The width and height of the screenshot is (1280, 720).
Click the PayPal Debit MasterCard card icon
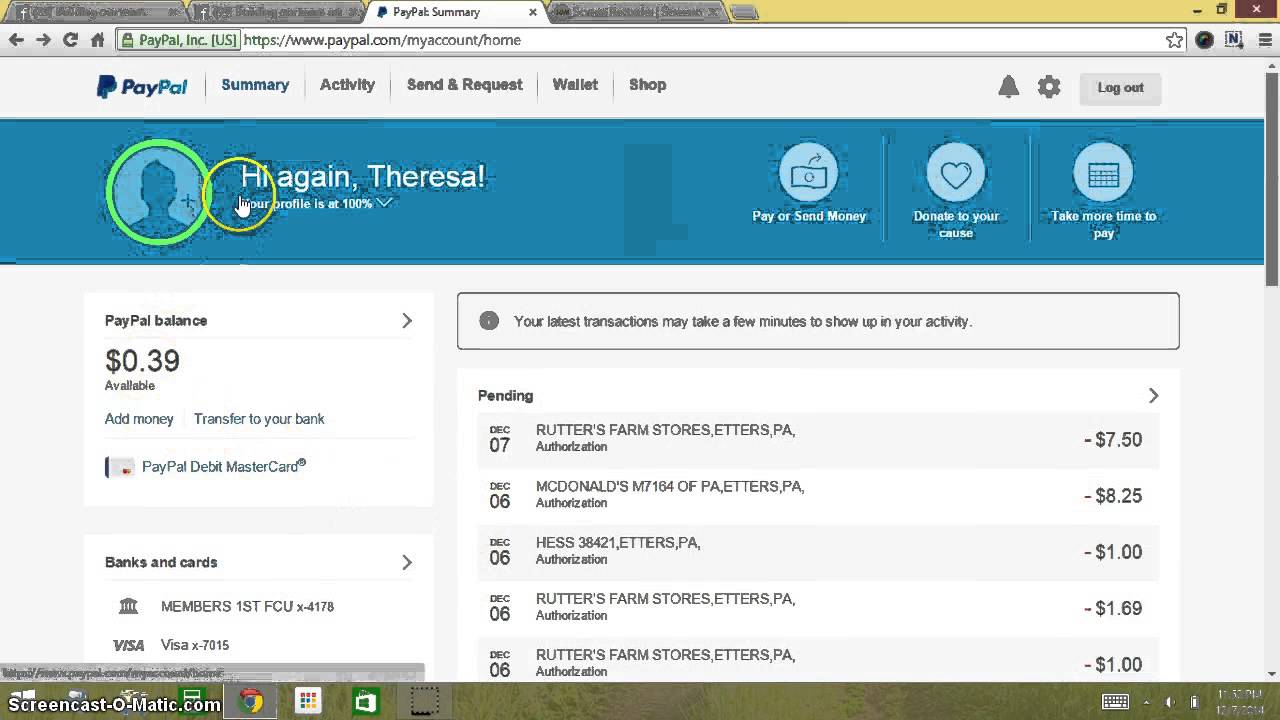(120, 467)
